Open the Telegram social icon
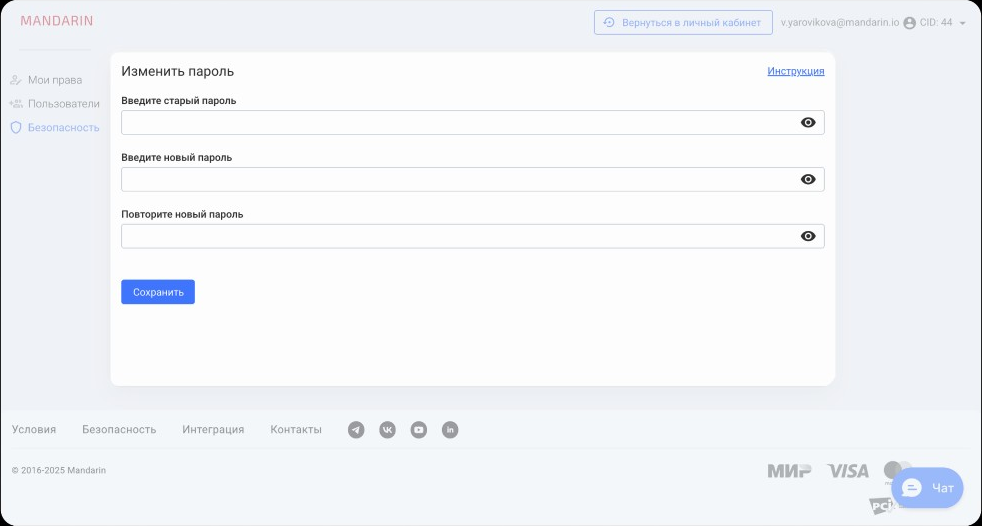The width and height of the screenshot is (982, 526). pyautogui.click(x=356, y=430)
